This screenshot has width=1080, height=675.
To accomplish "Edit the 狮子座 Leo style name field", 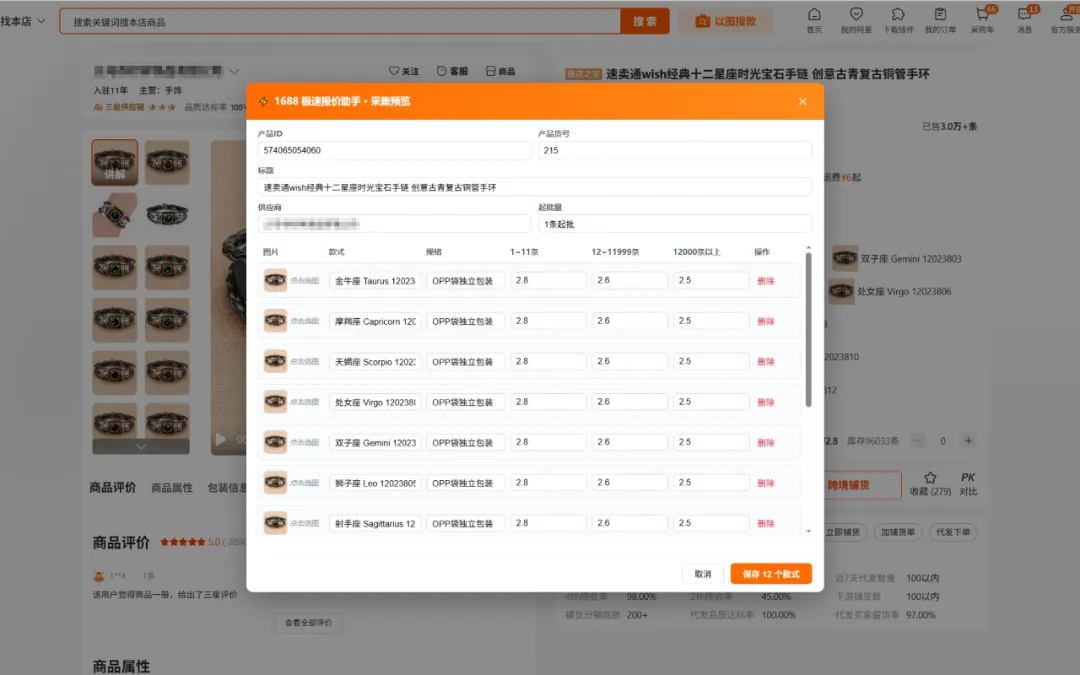I will 375,483.
